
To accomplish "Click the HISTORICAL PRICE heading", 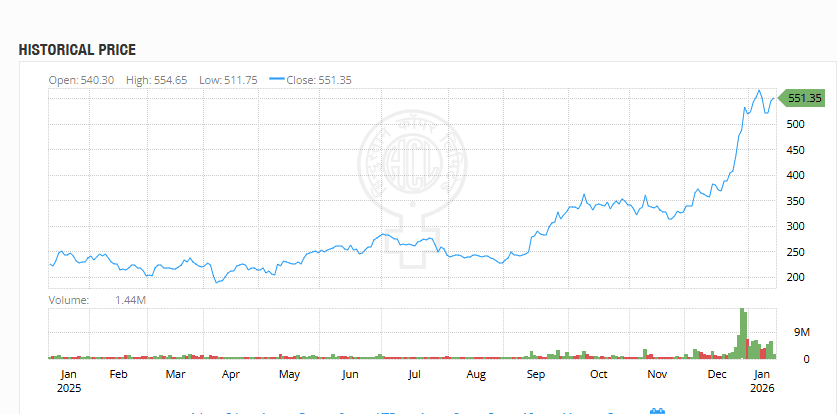I will click(x=77, y=50).
